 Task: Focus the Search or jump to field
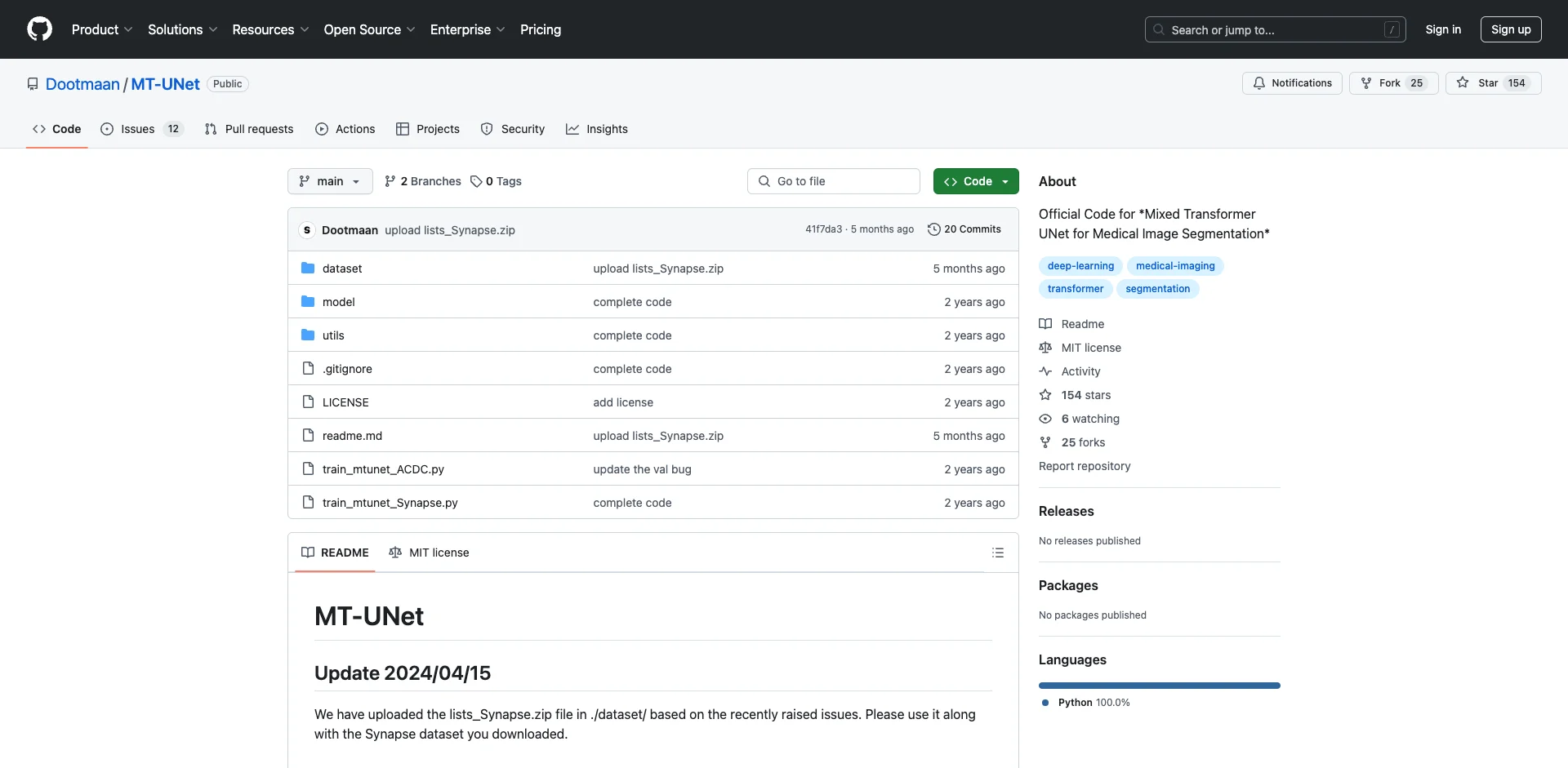1276,29
